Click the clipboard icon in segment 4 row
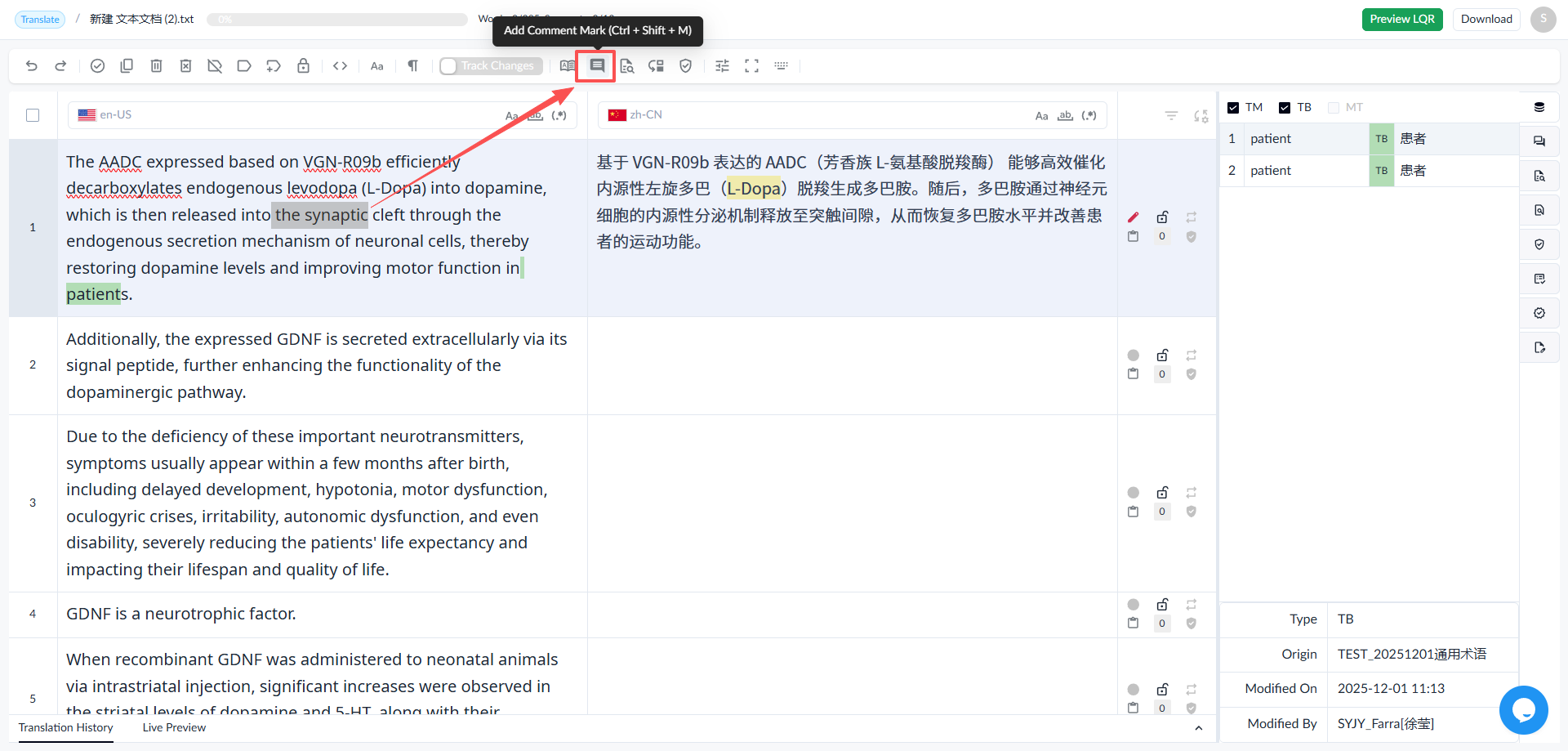1568x751 pixels. tap(1133, 623)
